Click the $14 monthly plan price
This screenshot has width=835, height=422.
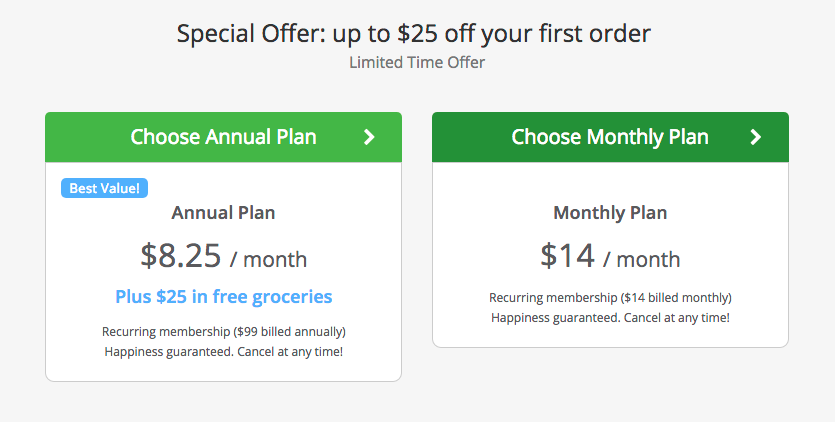[567, 256]
